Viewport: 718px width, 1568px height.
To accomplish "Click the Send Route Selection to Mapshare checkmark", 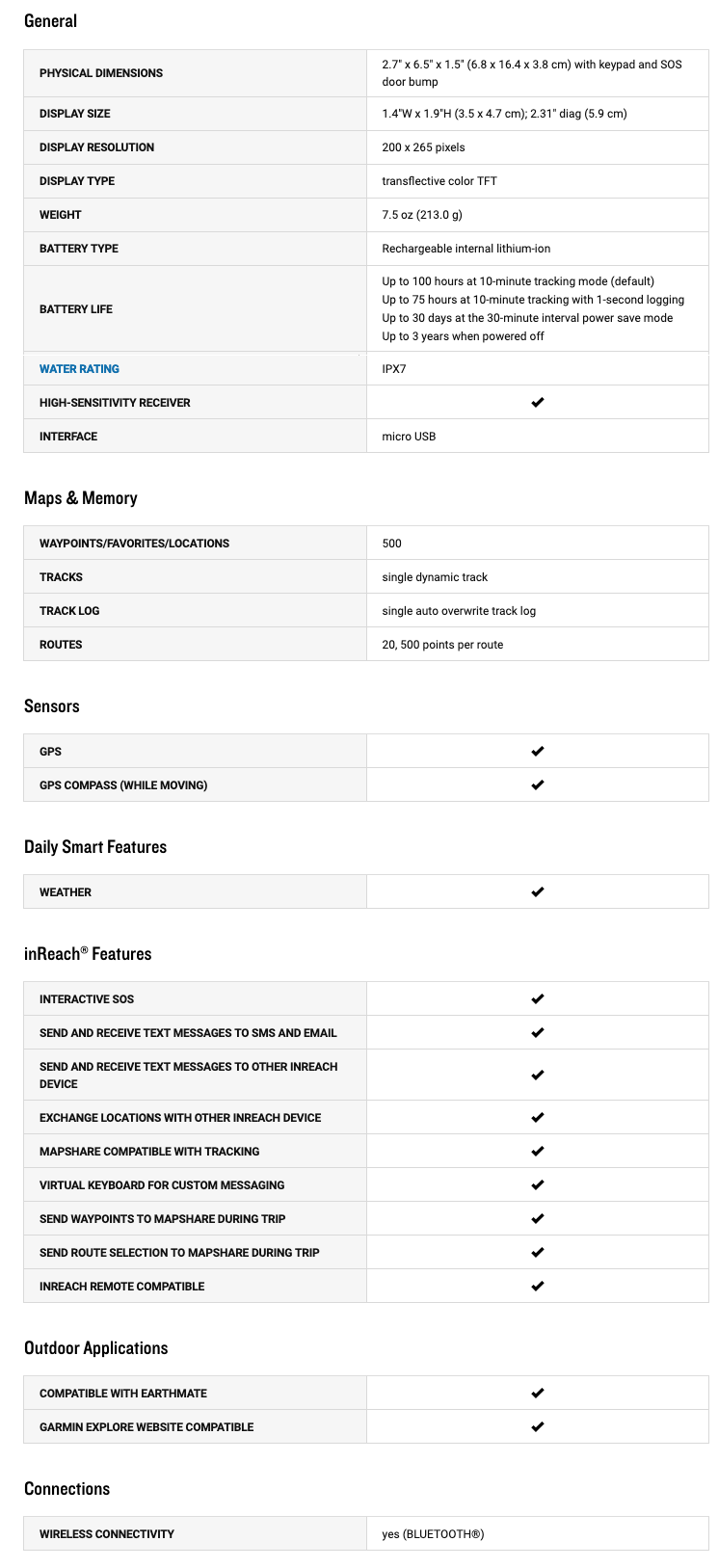I will tap(538, 1253).
